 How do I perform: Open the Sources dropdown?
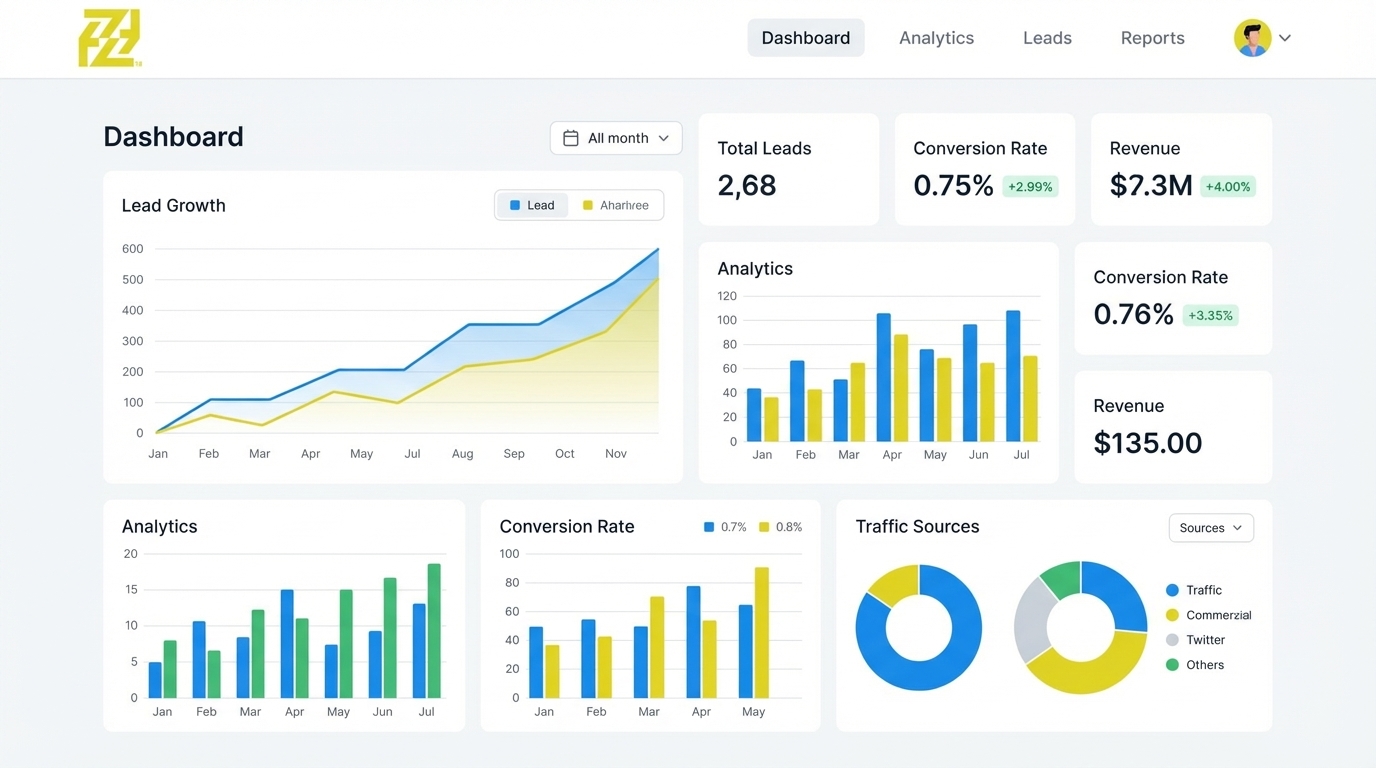1210,527
